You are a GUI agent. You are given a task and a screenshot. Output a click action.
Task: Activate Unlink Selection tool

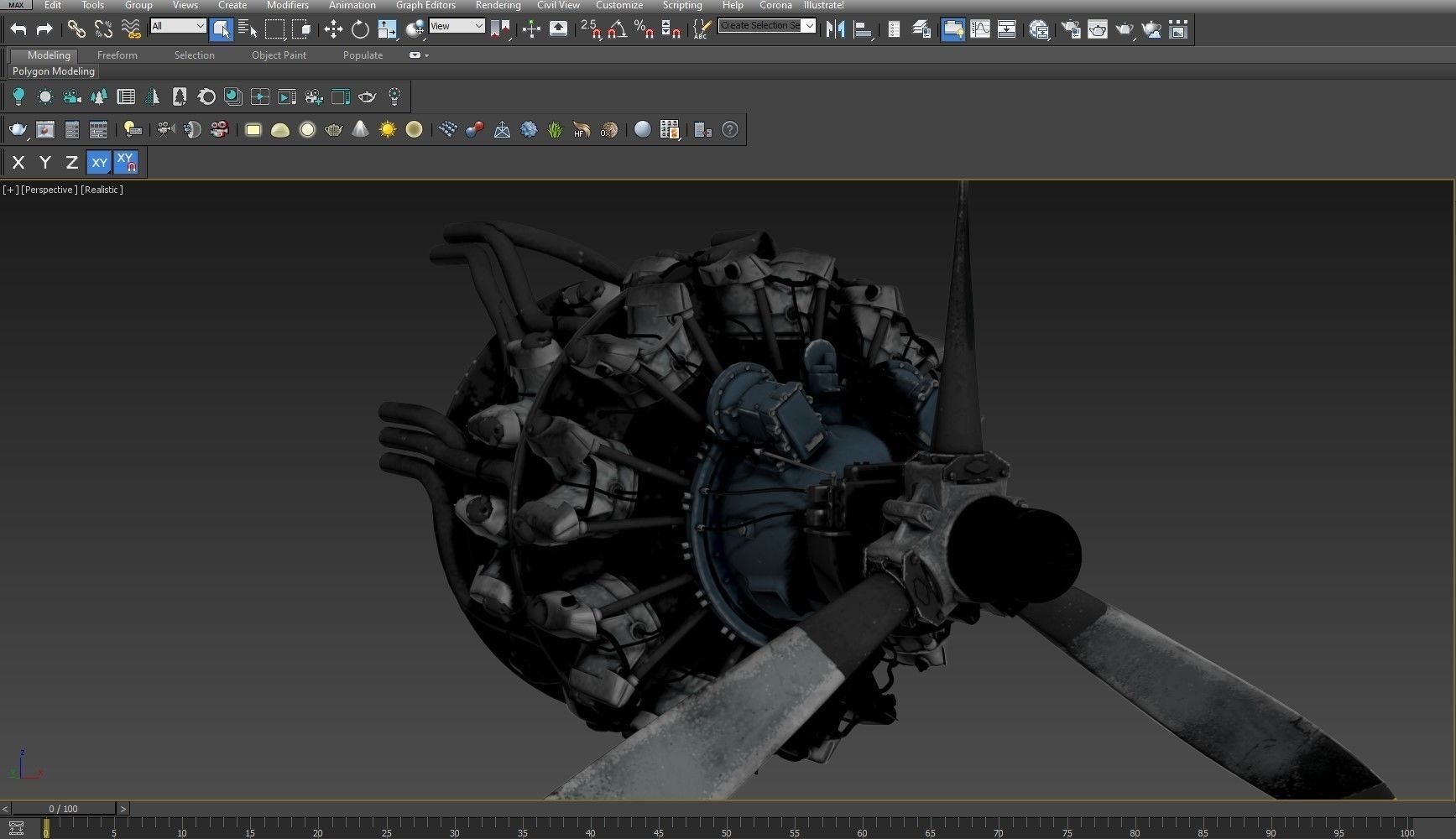103,29
